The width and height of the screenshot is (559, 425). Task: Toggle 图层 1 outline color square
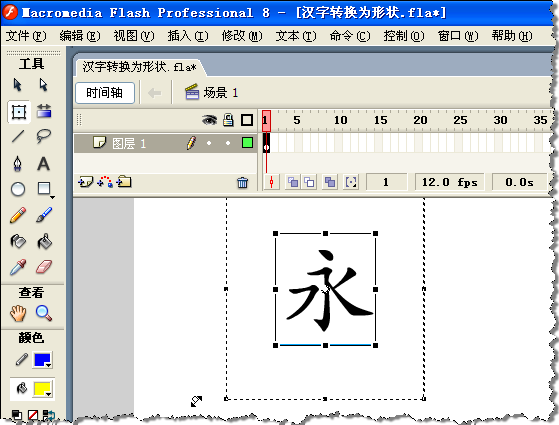pyautogui.click(x=247, y=143)
